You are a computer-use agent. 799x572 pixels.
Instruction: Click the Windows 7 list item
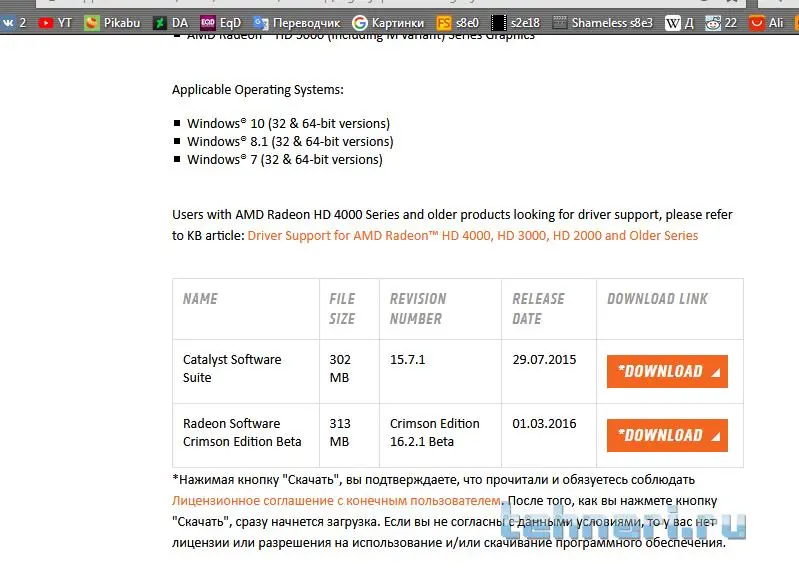pos(285,159)
